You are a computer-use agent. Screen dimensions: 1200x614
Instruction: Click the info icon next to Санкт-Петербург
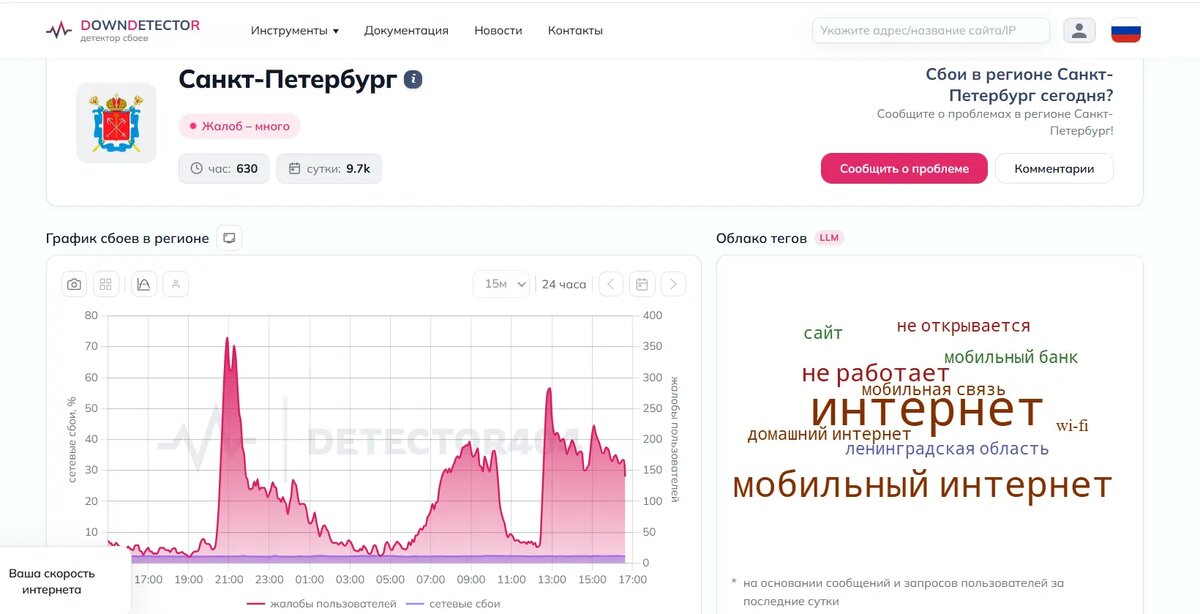[413, 78]
